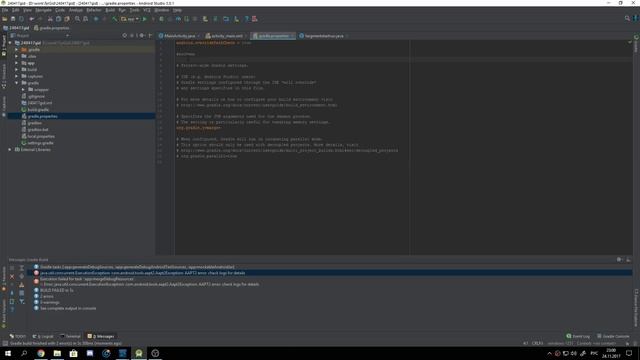The width and height of the screenshot is (640, 360).
Task: Click the tool windows toggle icon in status bar
Action: pyautogui.click(x=4, y=343)
